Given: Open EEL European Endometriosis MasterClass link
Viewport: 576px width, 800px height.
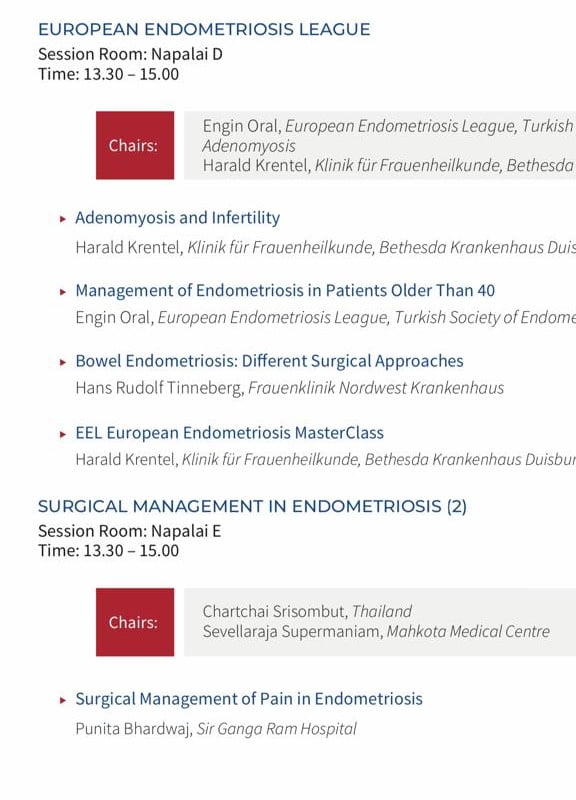Looking at the screenshot, I should click(230, 433).
